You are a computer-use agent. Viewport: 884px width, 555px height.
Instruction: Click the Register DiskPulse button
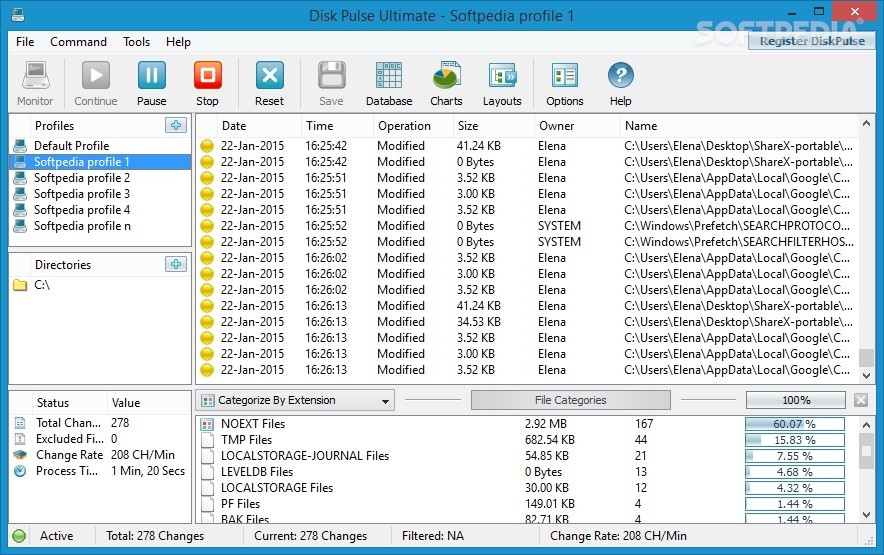812,41
